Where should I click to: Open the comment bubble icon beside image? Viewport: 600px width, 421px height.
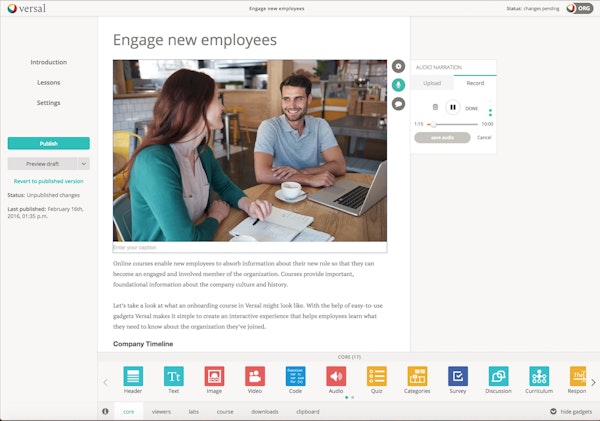(398, 104)
